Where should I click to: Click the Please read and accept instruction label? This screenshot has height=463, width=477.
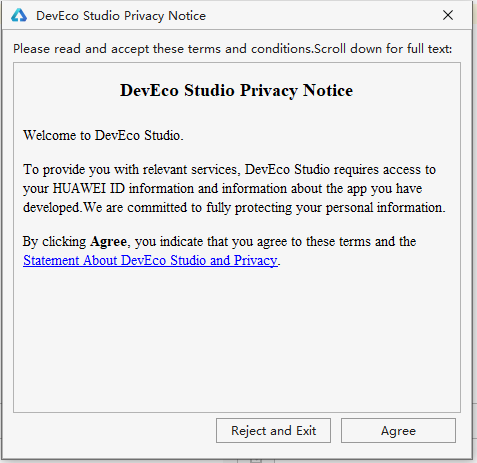point(233,49)
